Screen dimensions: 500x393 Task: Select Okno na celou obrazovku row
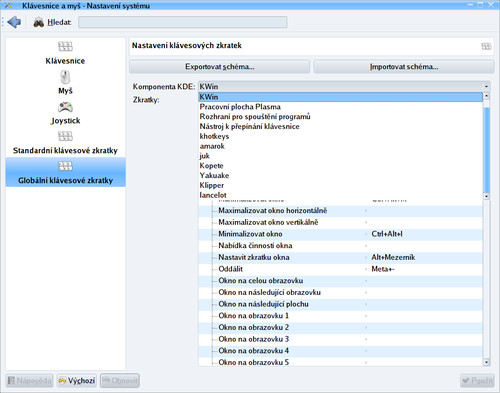click(340, 281)
